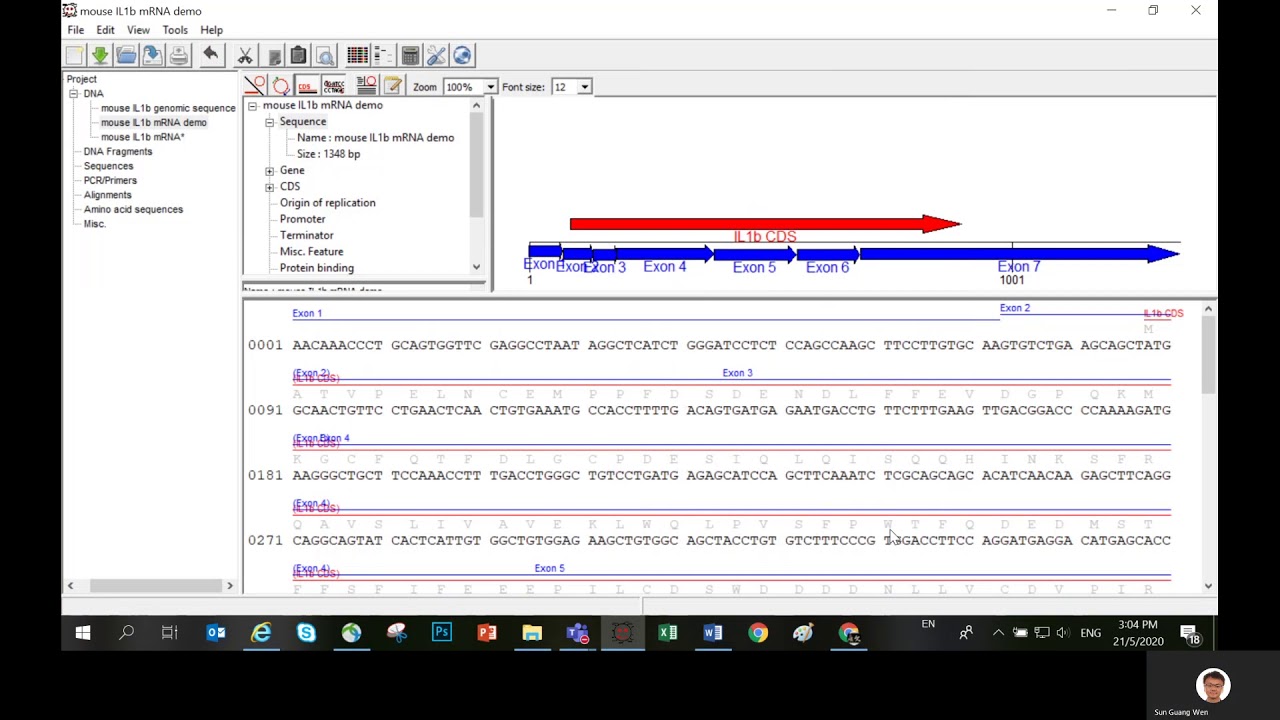Expand the CDS node
This screenshot has height=720, width=1280.
coord(269,187)
